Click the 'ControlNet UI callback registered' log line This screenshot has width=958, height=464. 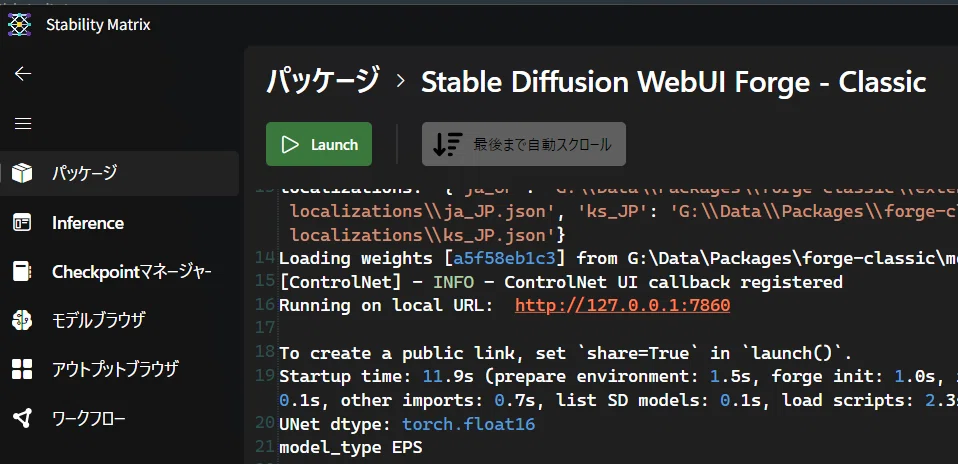click(x=561, y=282)
